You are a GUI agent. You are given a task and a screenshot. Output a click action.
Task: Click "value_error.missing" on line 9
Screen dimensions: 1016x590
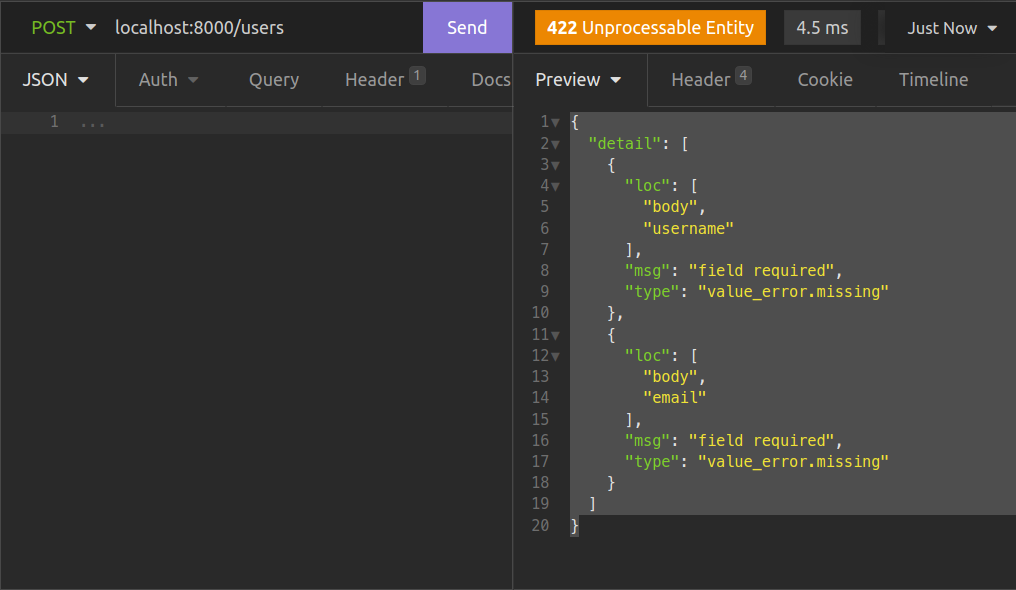(793, 291)
